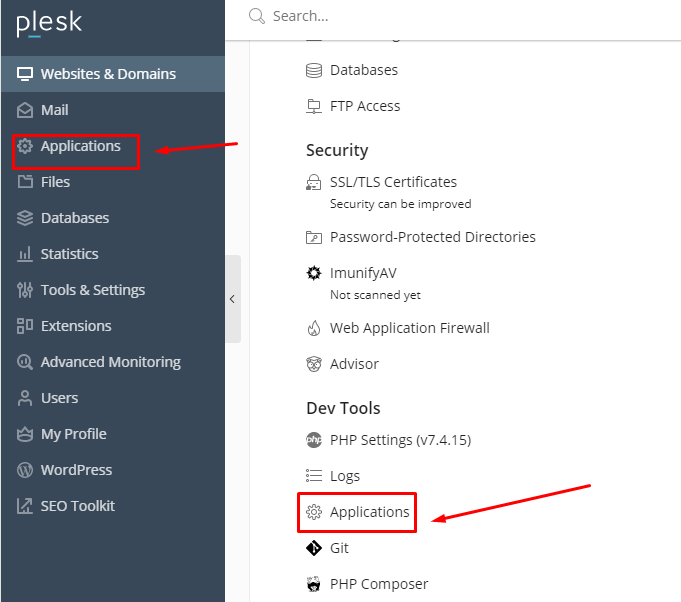The height and width of the screenshot is (602, 681).
Task: Open My Profile sidebar item
Action: [x=113, y=434]
